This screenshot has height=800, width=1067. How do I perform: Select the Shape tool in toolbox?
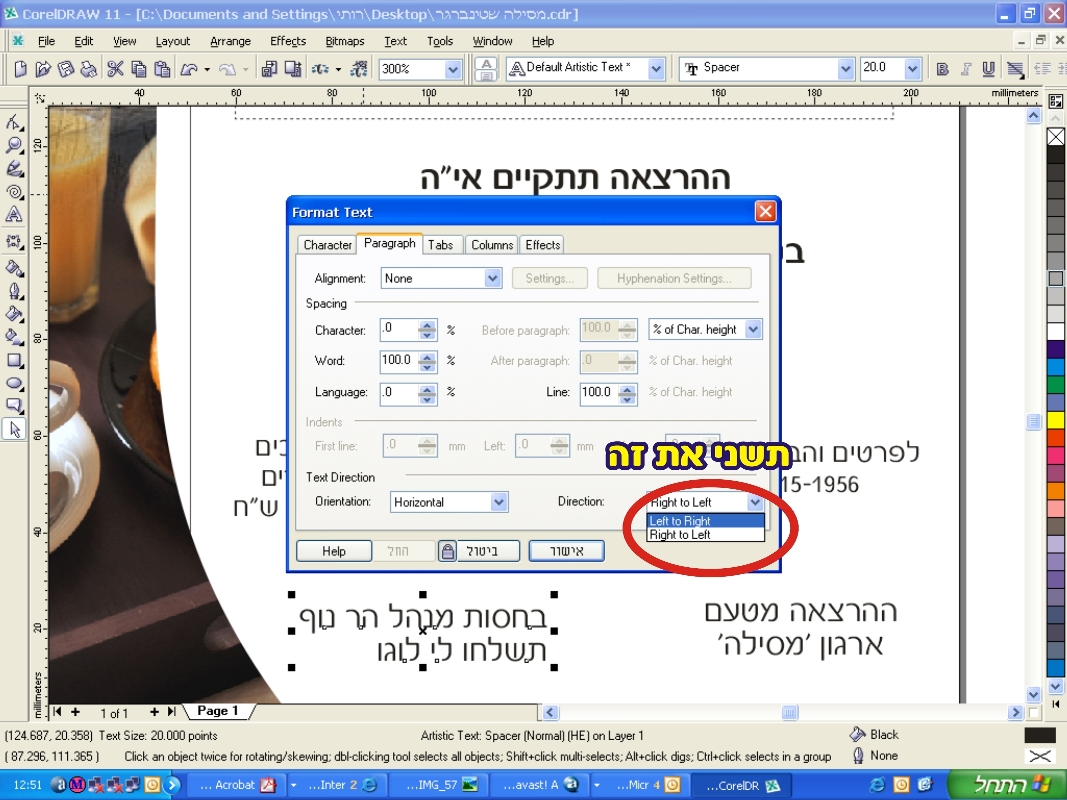[14, 122]
